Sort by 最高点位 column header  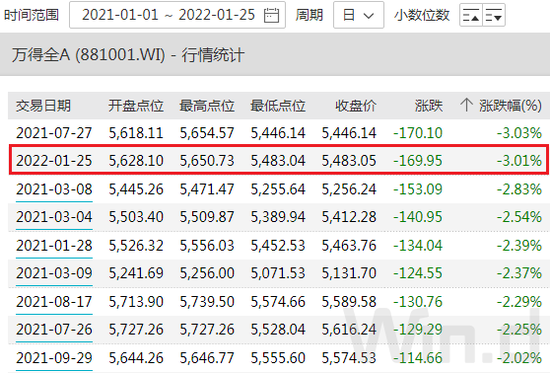207,106
